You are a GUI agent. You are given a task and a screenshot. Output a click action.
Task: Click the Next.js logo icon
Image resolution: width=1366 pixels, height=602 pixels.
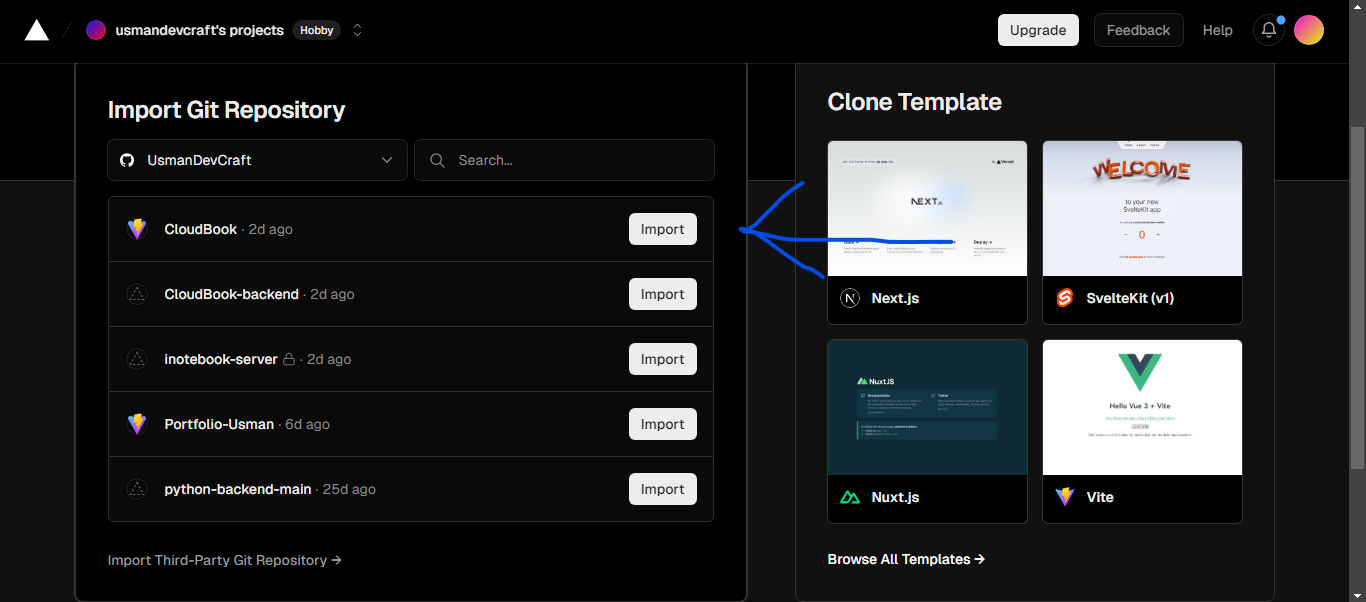click(850, 298)
